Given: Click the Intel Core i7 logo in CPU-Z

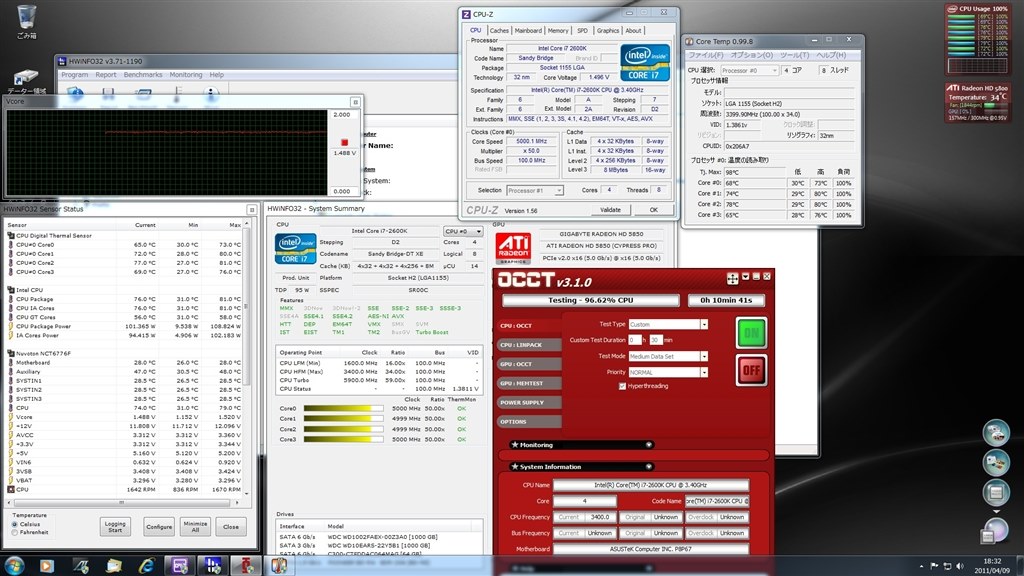Looking at the screenshot, I should 645,63.
